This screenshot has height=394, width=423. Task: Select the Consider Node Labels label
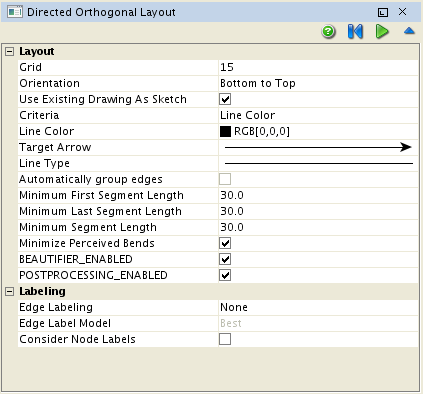[78, 339]
